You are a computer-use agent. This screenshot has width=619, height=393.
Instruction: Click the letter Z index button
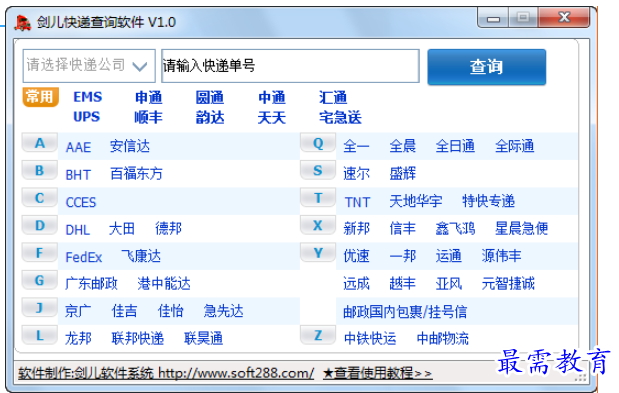tap(318, 336)
